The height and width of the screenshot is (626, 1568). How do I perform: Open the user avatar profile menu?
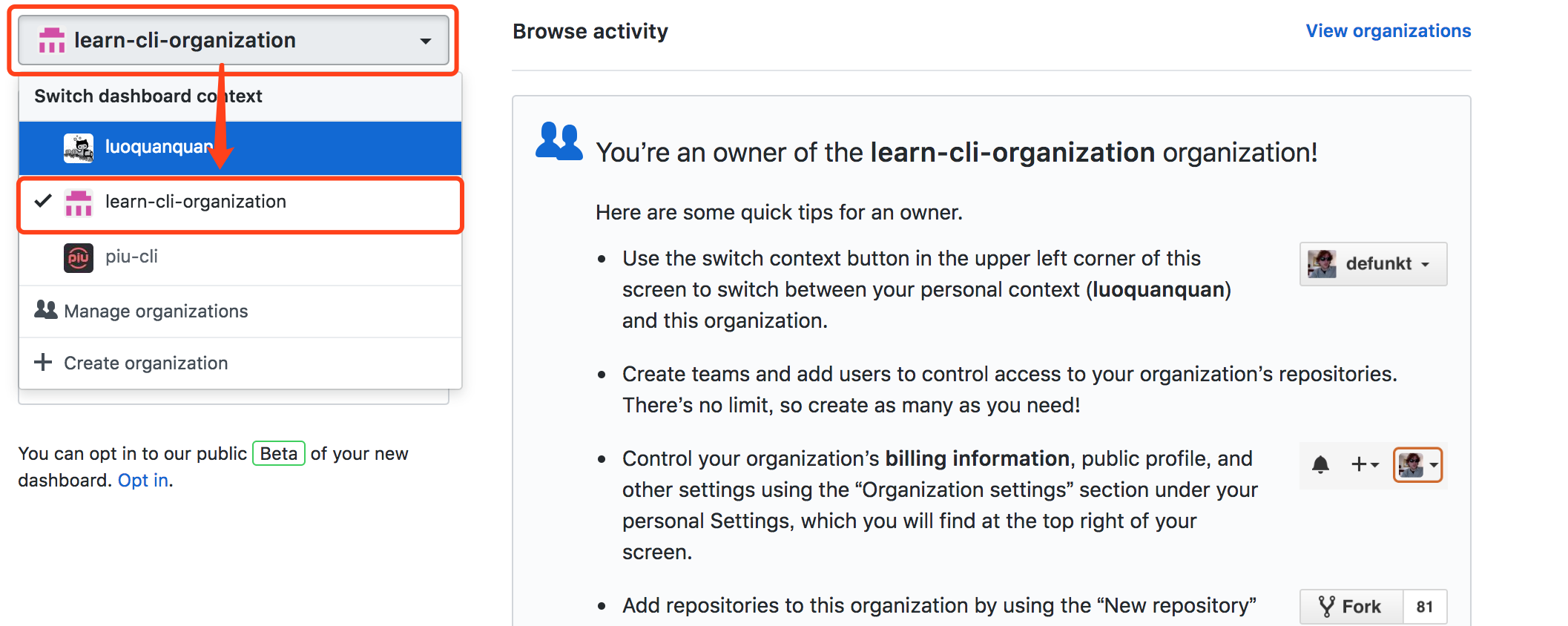point(1417,465)
